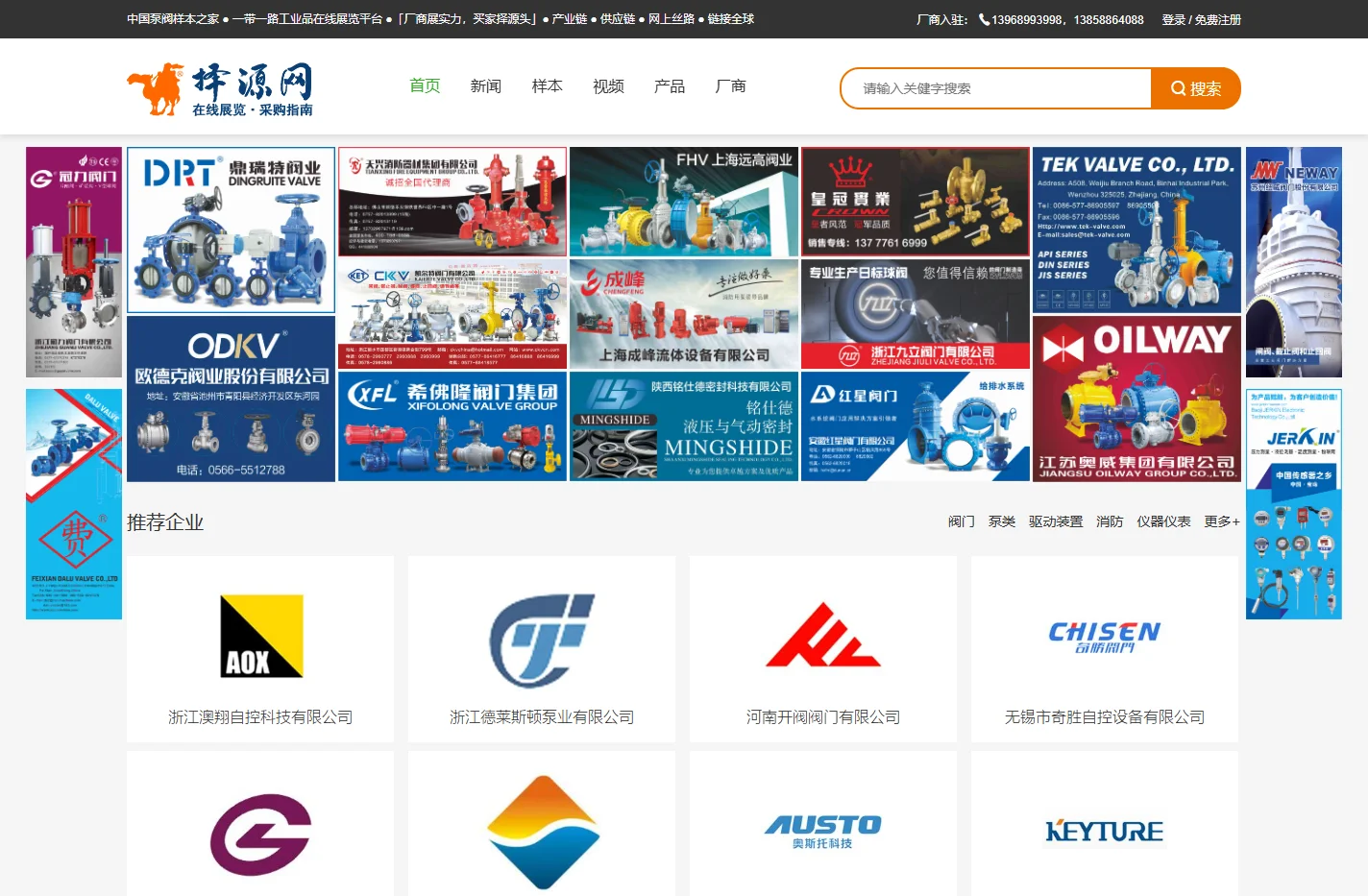Click the orange and blue diamond logo

click(543, 833)
